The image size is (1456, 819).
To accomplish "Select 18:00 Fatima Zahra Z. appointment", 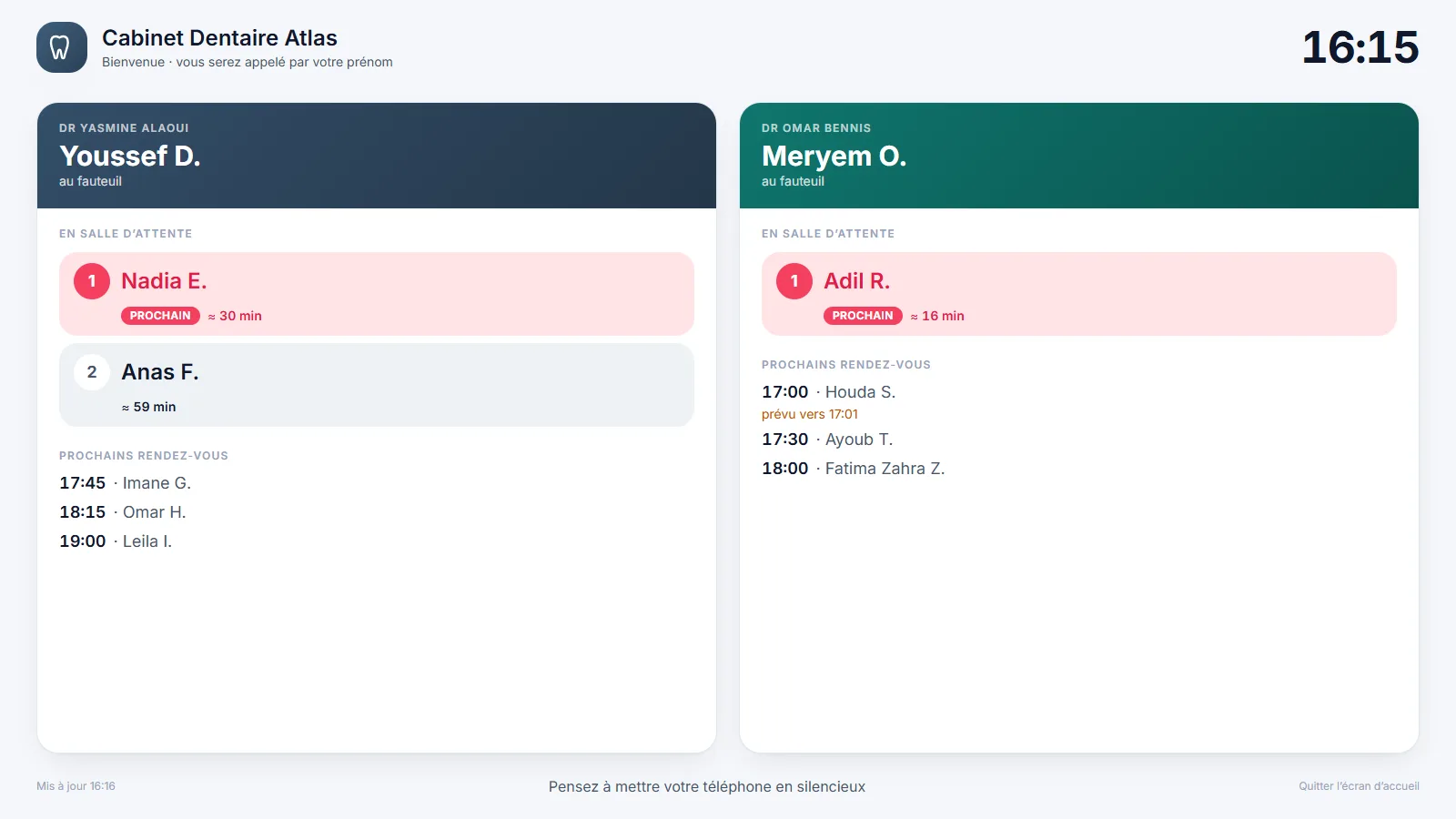I will coord(854,469).
